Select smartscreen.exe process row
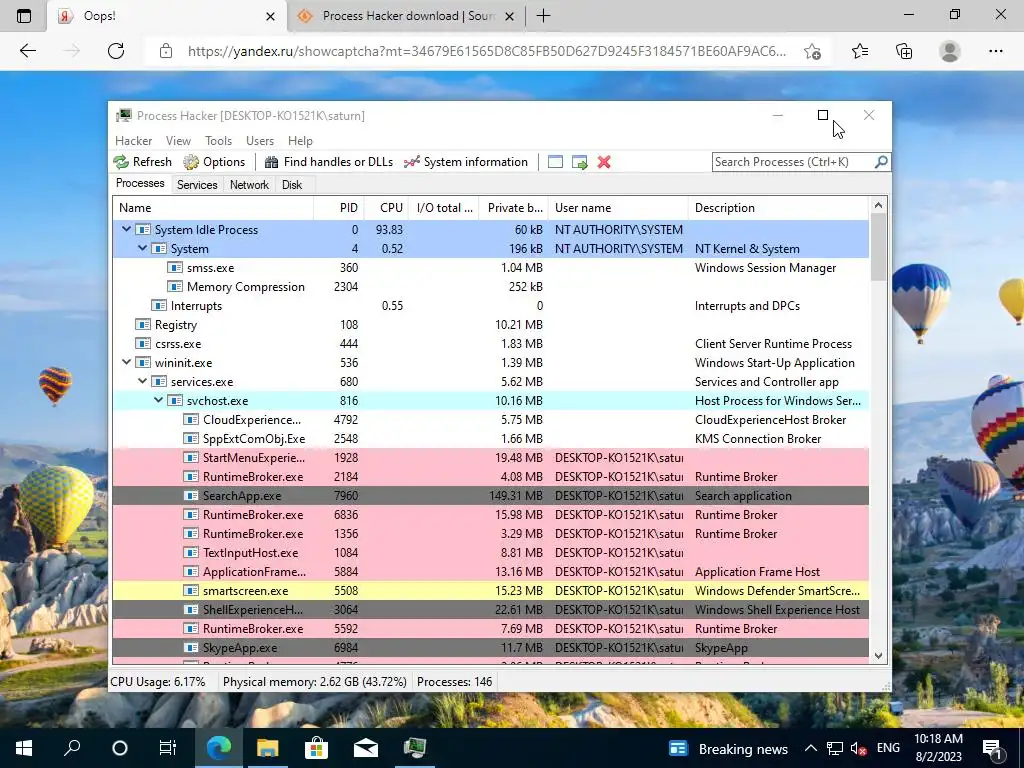This screenshot has height=768, width=1024. (x=490, y=590)
